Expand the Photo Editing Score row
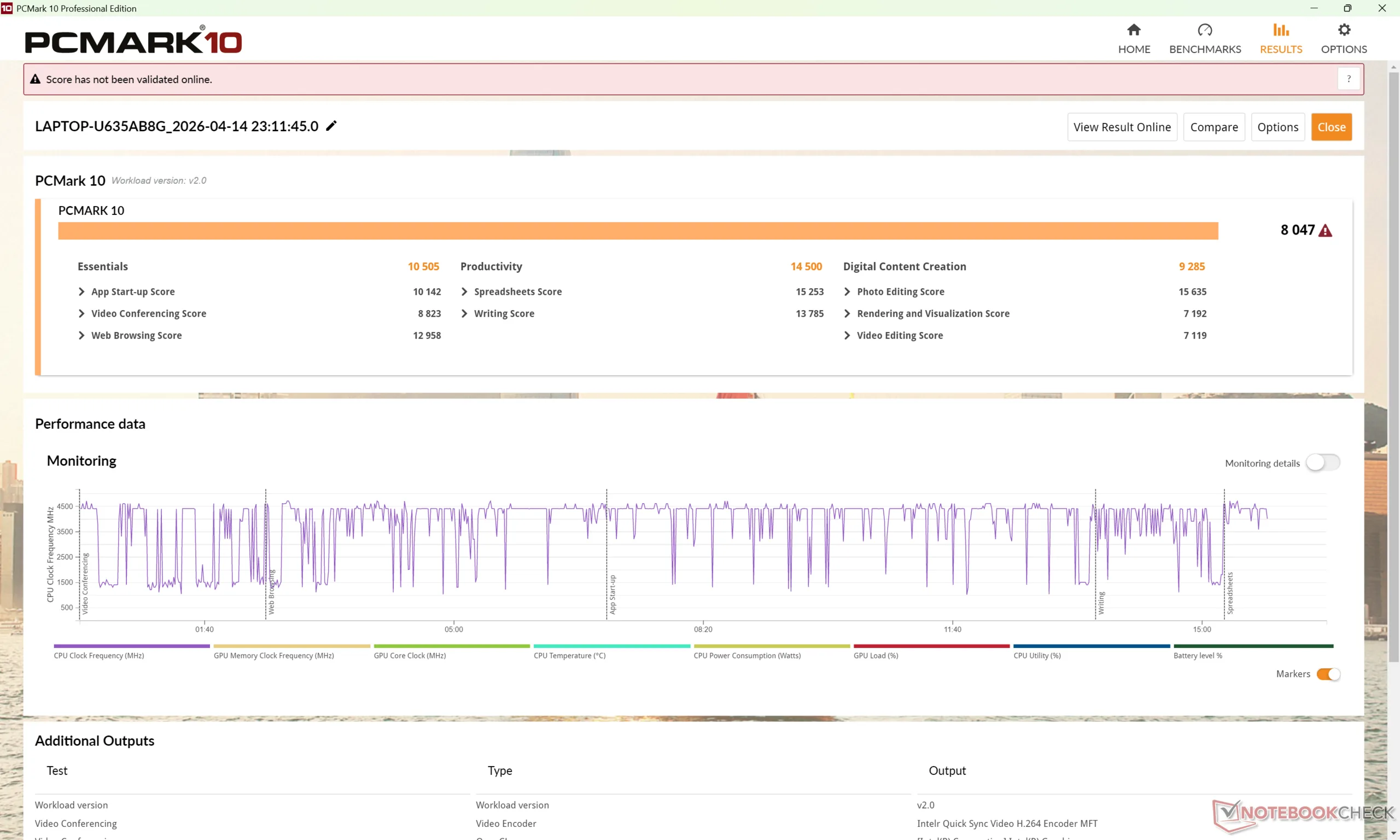The width and height of the screenshot is (1400, 840). (847, 291)
